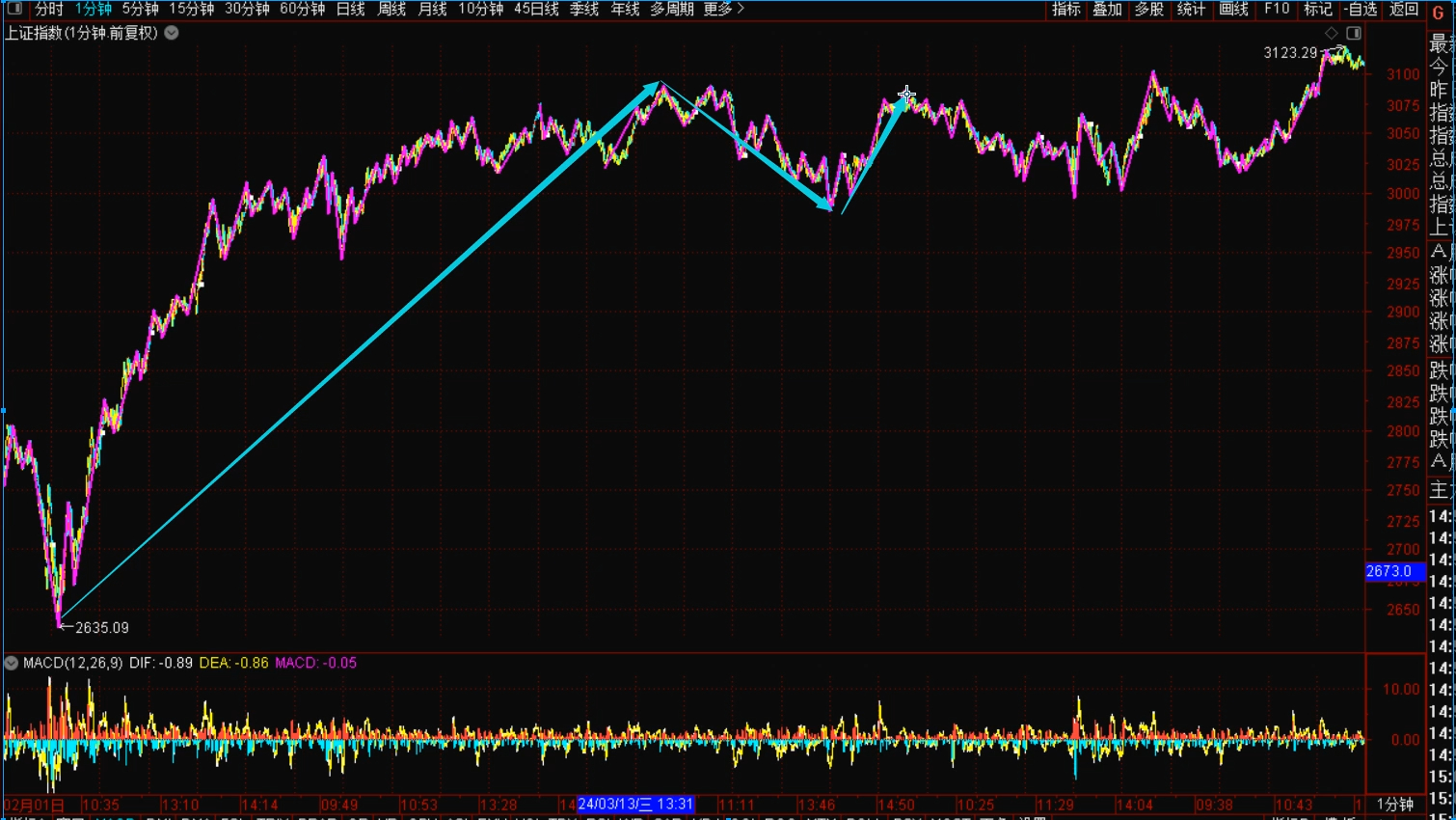The image size is (1456, 820).
Task: Switch to 日线 daily chart
Action: (351, 9)
